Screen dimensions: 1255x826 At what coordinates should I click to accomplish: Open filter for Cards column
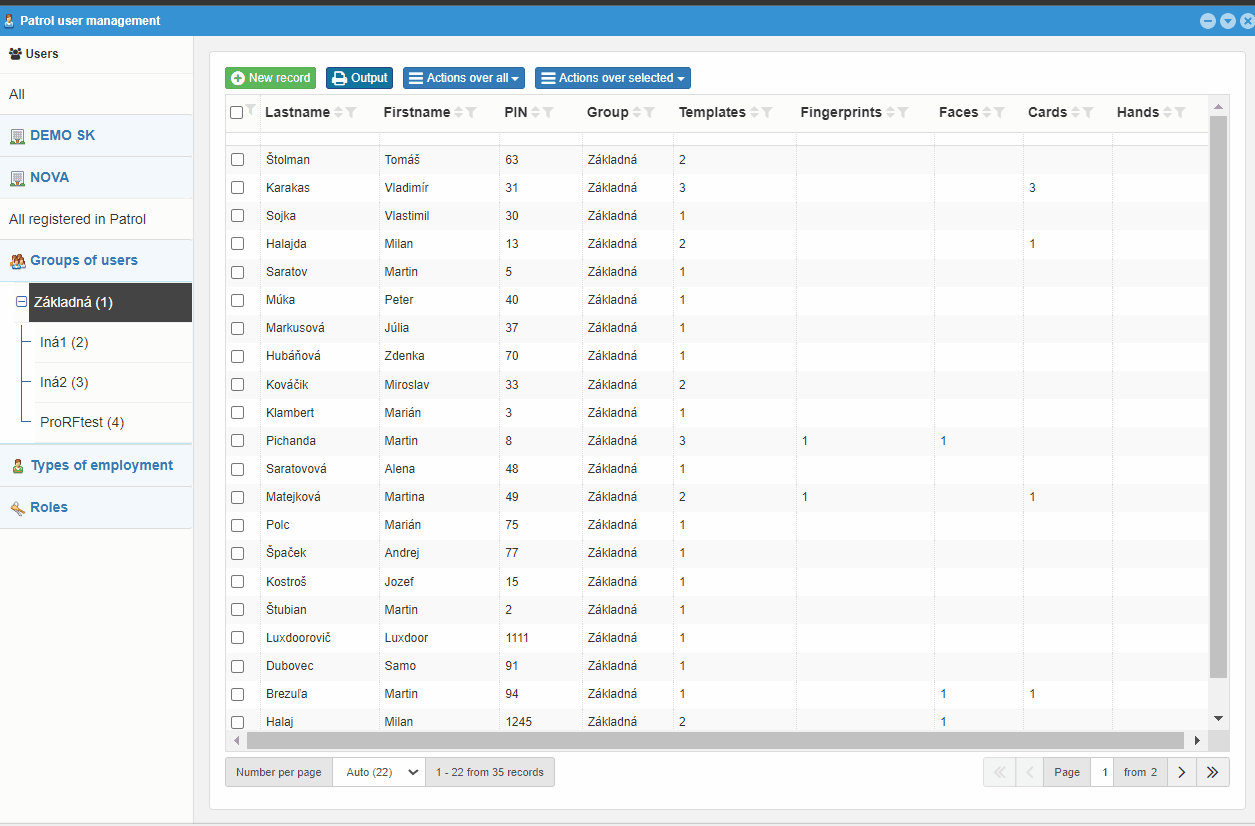(x=1088, y=113)
